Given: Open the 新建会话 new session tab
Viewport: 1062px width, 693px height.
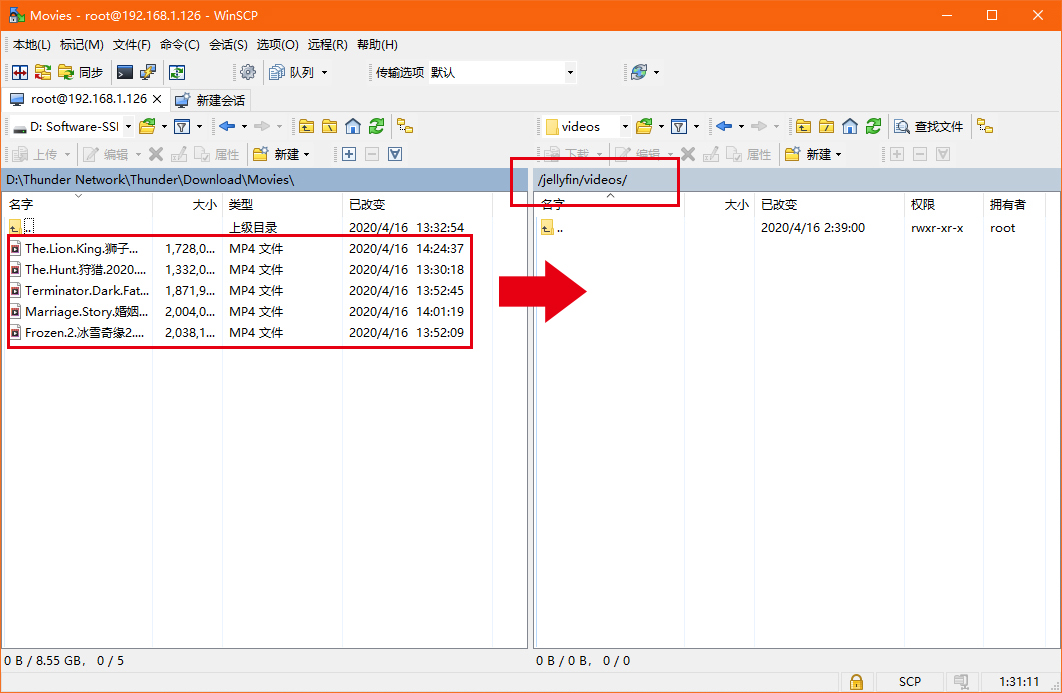Looking at the screenshot, I should (211, 100).
